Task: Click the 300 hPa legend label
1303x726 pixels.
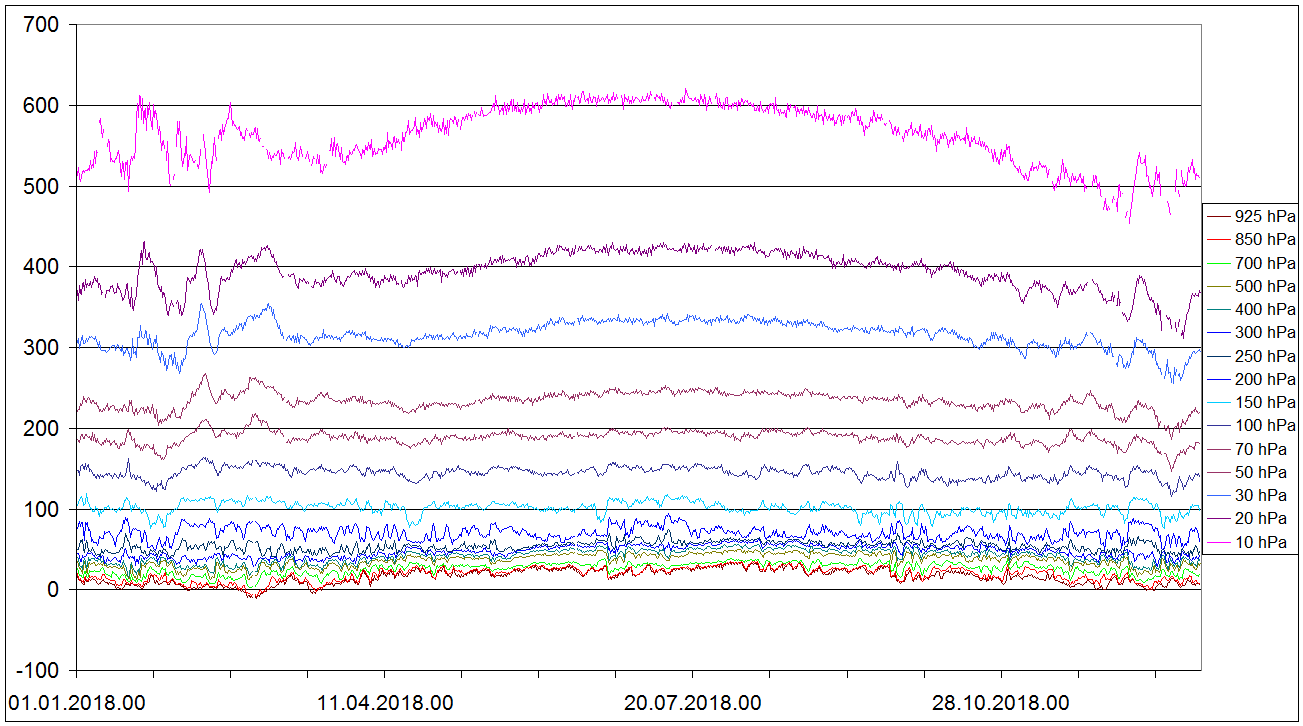Action: tap(1265, 332)
